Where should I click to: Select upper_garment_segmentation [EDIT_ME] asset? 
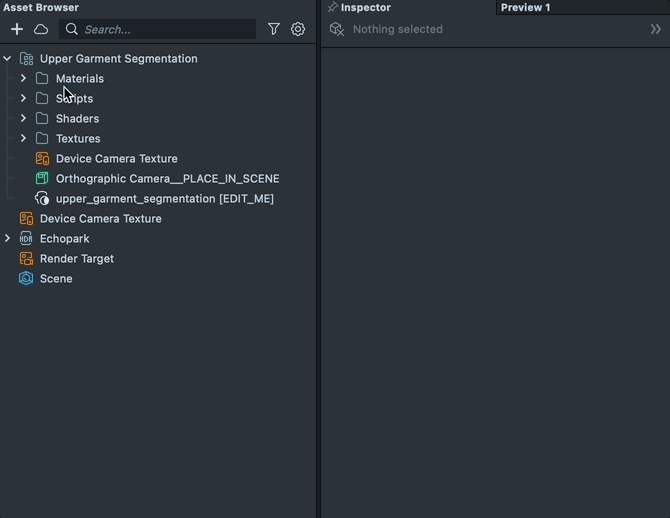coord(164,199)
